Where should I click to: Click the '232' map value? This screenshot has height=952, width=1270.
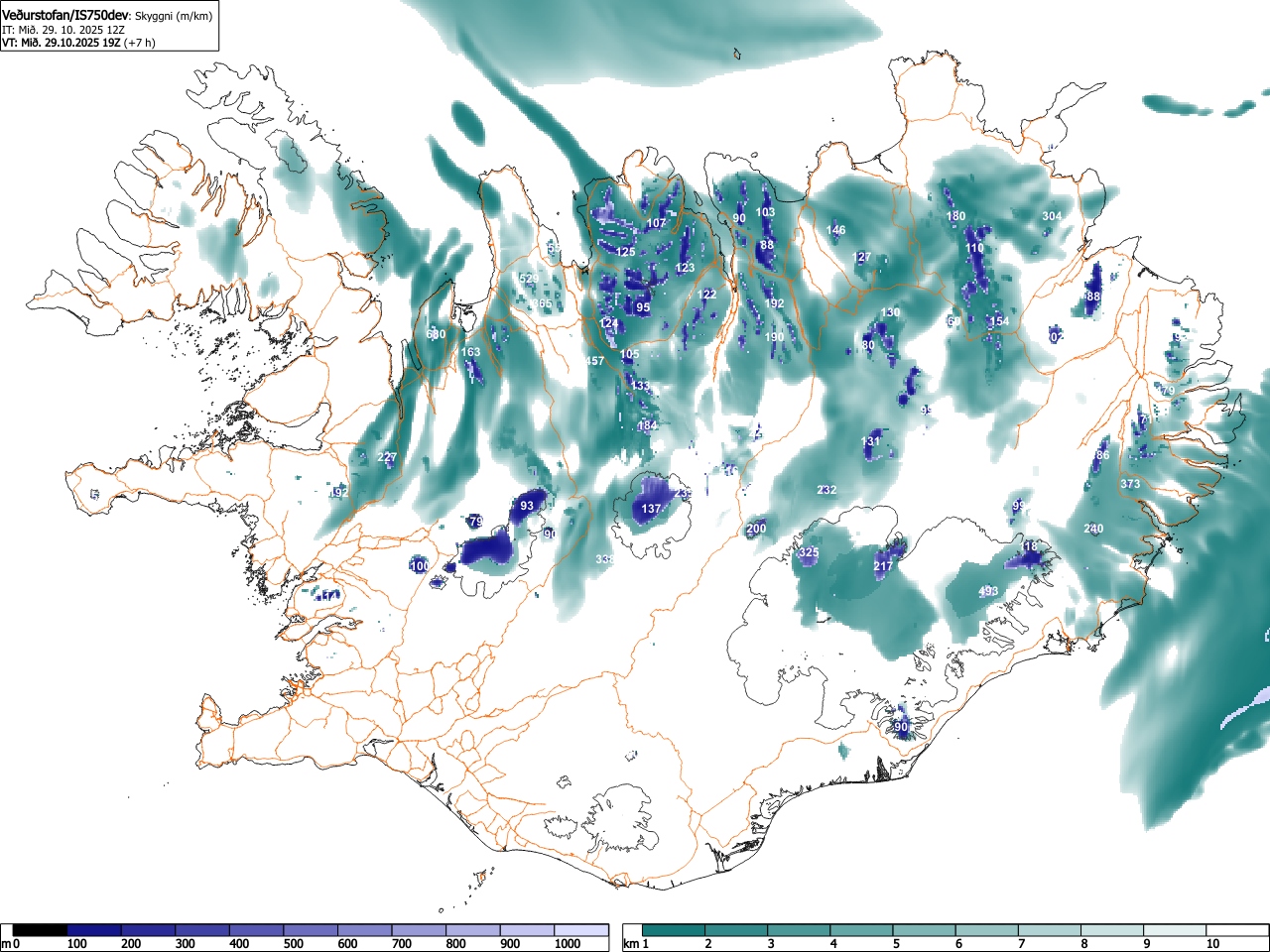pyautogui.click(x=826, y=490)
